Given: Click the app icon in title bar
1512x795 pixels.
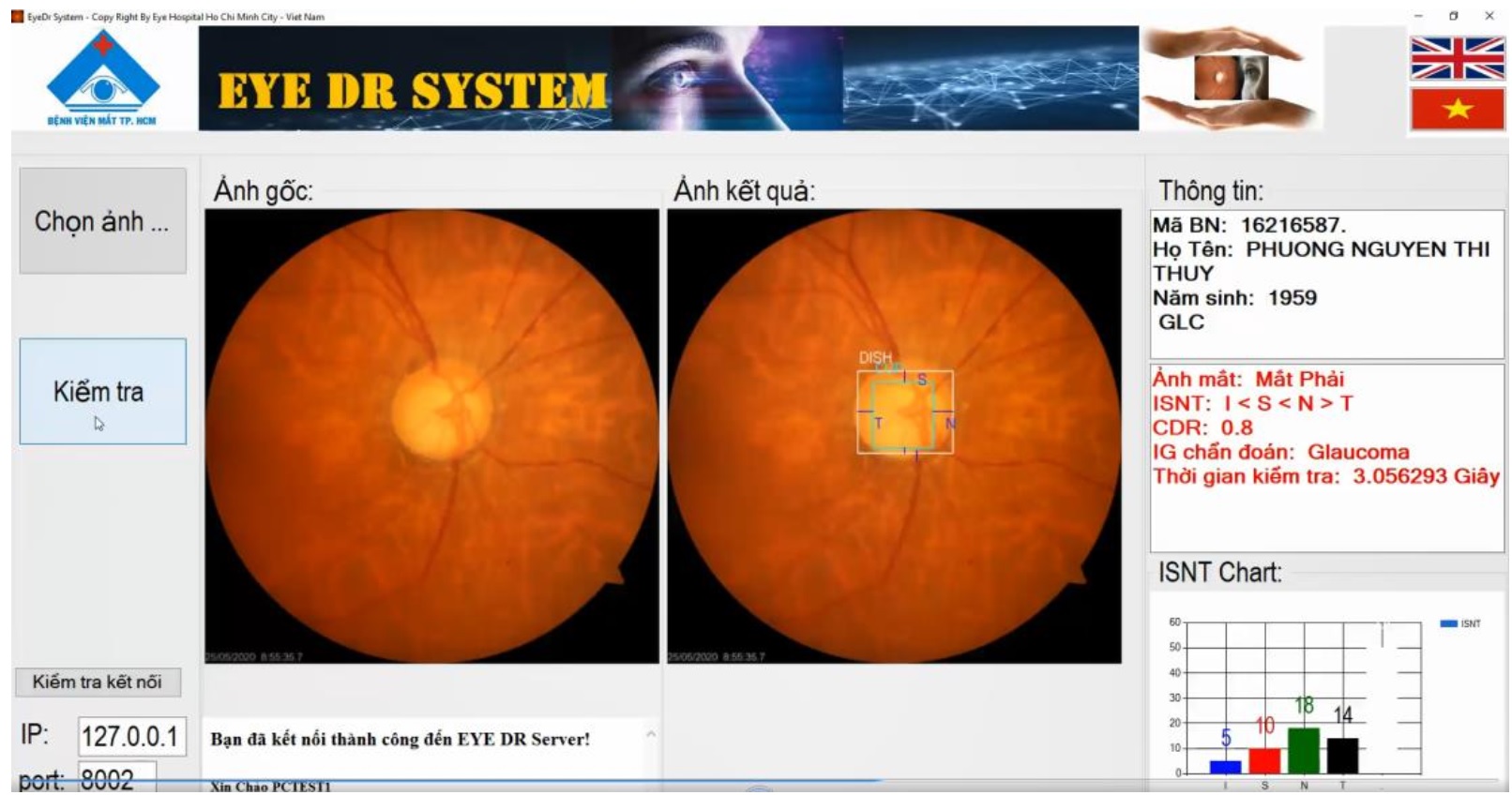Looking at the screenshot, I should (x=17, y=16).
